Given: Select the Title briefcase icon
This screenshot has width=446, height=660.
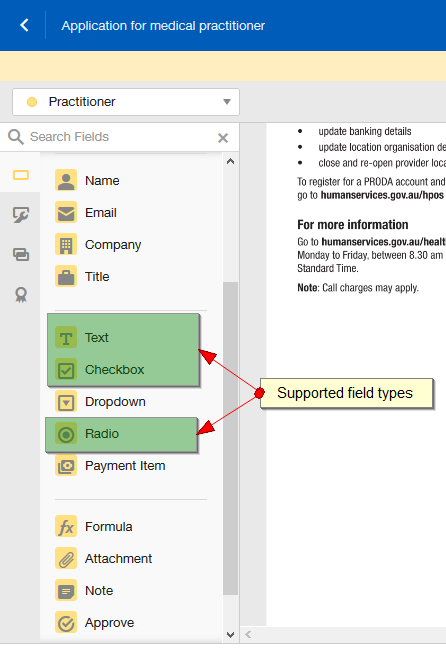Looking at the screenshot, I should [66, 277].
